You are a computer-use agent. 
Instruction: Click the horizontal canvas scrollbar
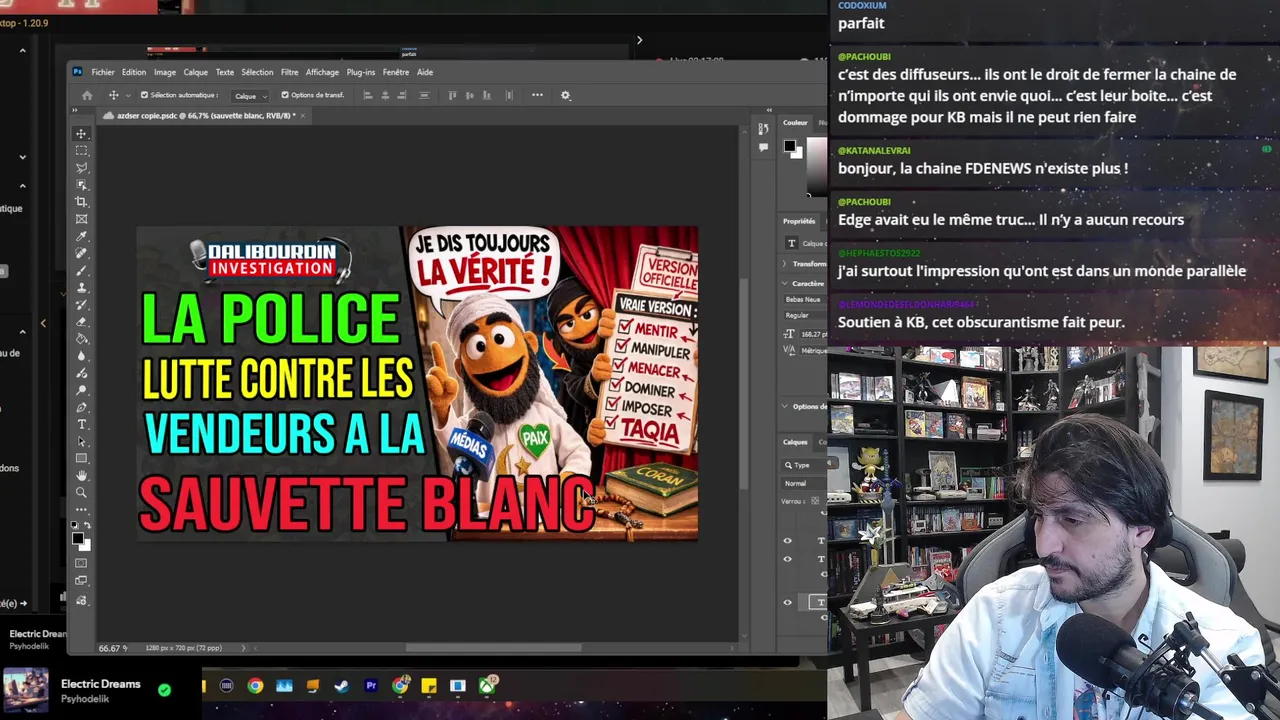point(493,648)
